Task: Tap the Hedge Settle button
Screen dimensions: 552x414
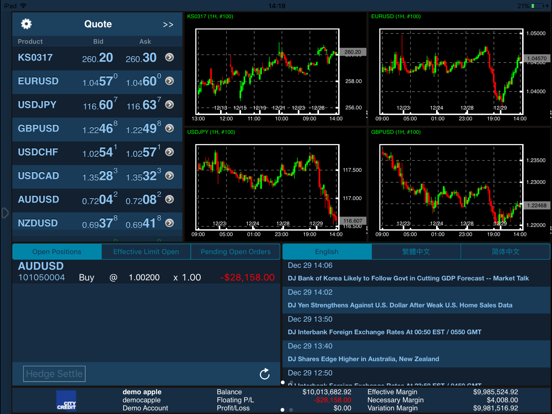Action: point(54,374)
